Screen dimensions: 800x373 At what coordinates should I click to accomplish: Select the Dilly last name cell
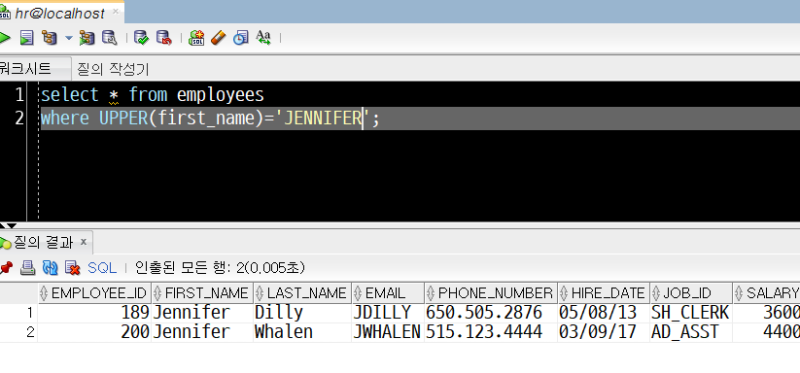pyautogui.click(x=302, y=313)
